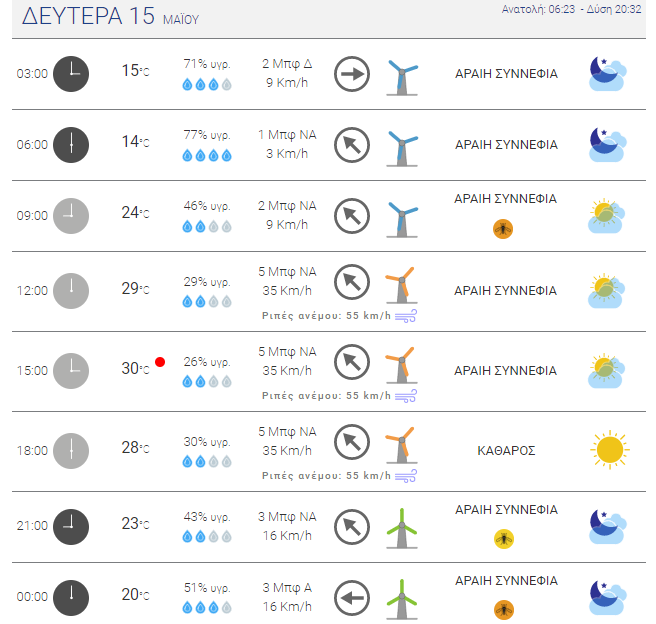Click the orange wind turbine at 12:00
656x624 pixels.
(401, 285)
